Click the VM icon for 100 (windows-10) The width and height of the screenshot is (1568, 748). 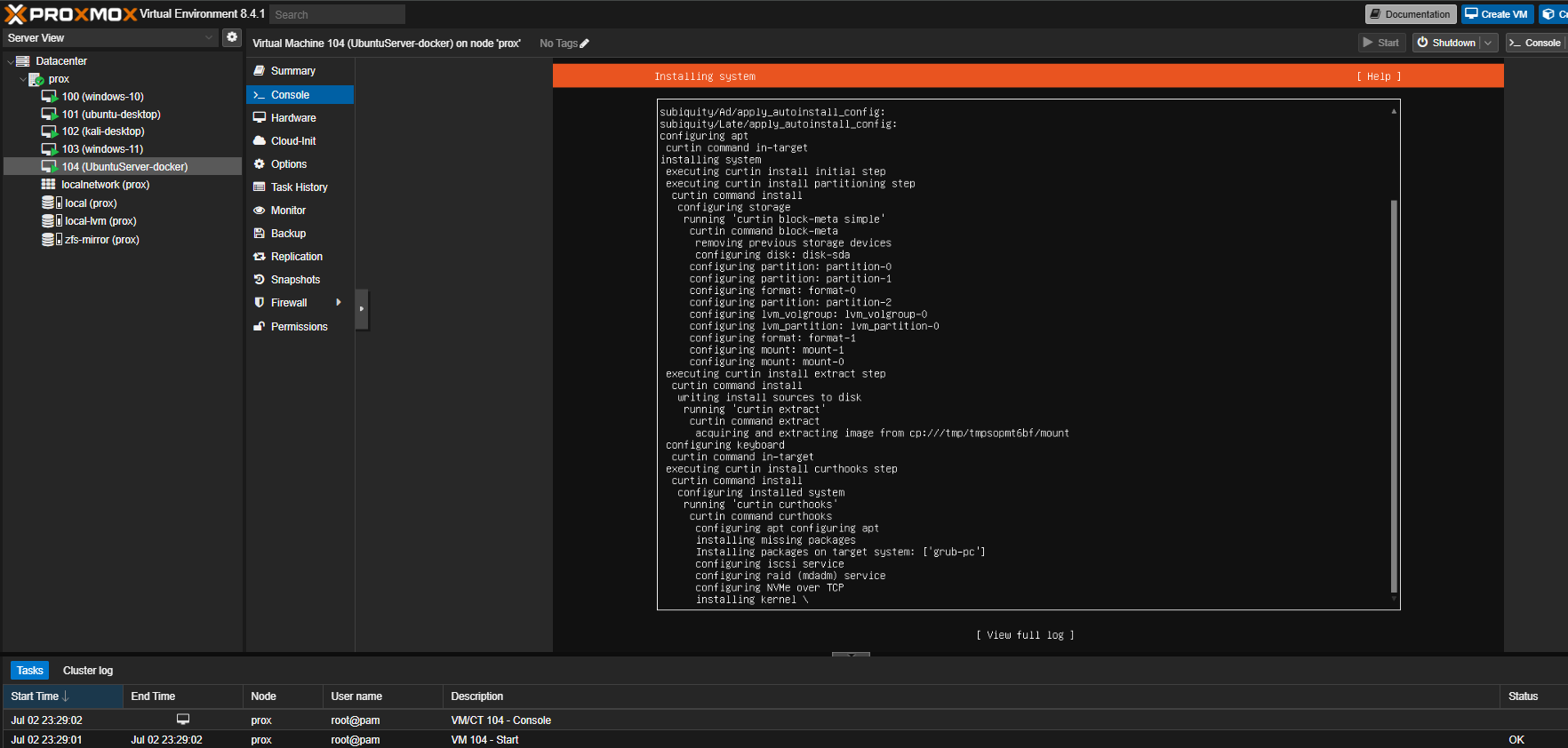point(50,96)
